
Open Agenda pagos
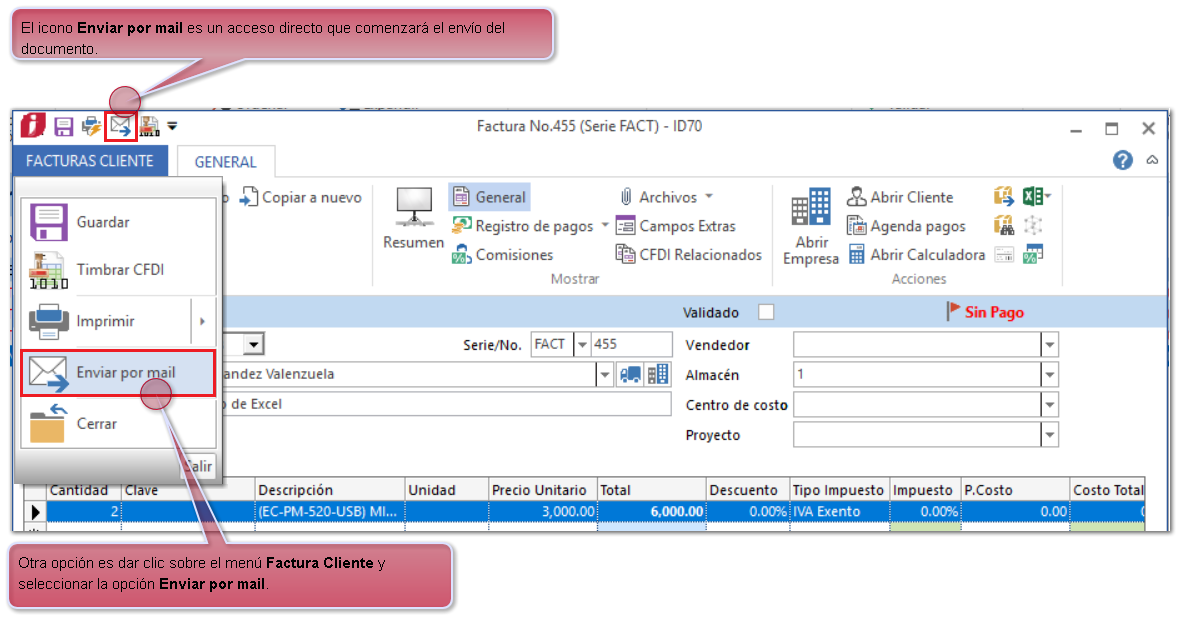click(x=906, y=226)
